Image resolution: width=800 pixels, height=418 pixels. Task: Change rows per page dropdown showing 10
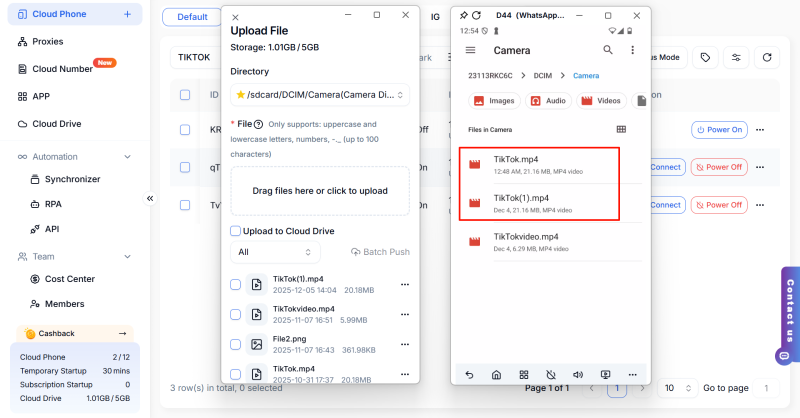point(675,388)
